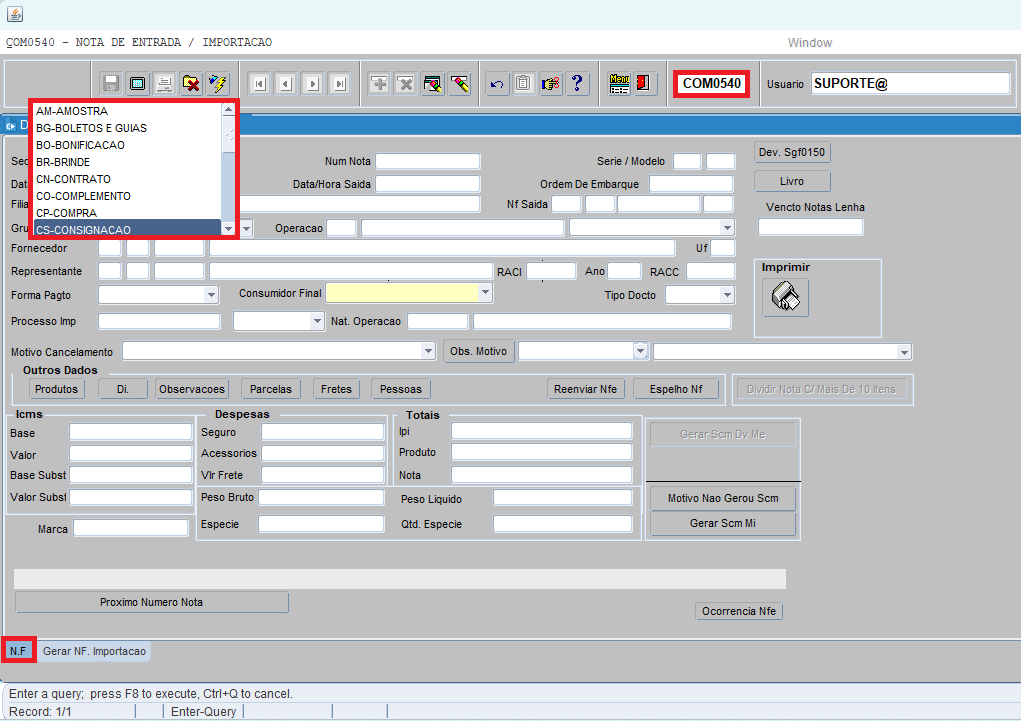Click the Save diskette icon in toolbar
This screenshot has height=721, width=1021.
(x=111, y=83)
